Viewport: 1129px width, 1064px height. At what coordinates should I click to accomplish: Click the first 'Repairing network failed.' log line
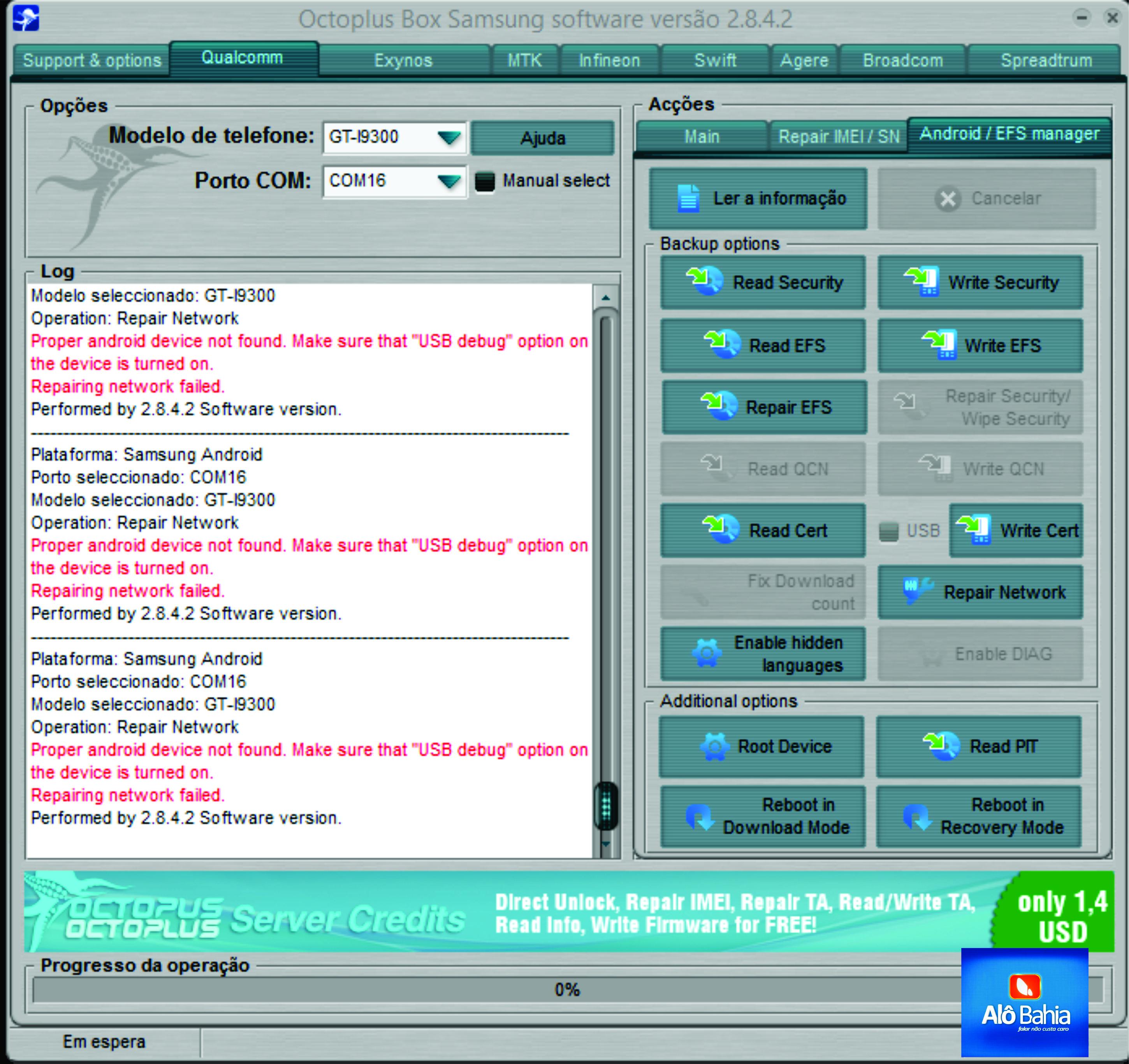128,387
